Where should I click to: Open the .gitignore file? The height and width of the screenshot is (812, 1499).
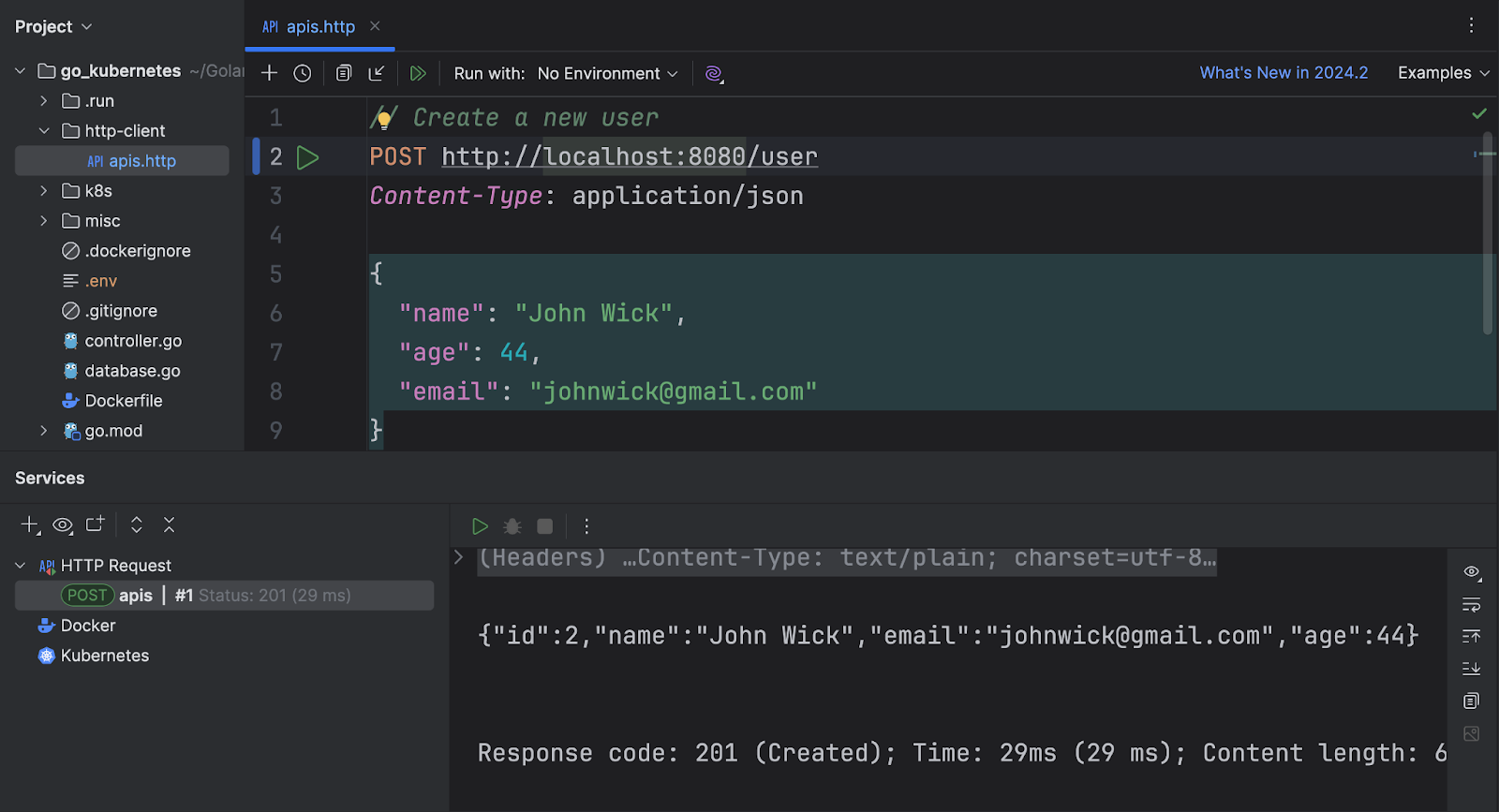[110, 310]
